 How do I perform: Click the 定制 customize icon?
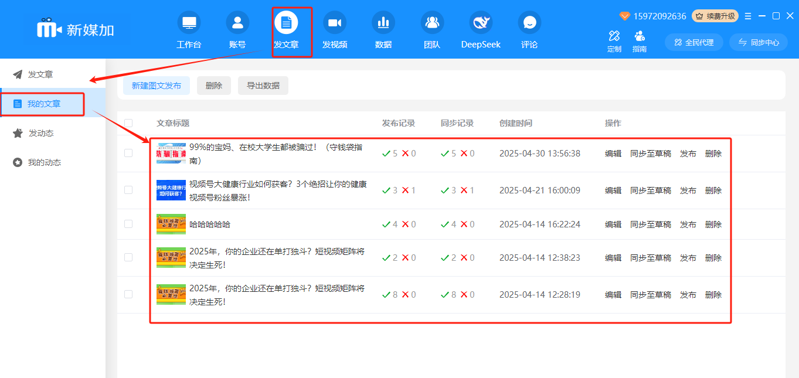coord(614,36)
